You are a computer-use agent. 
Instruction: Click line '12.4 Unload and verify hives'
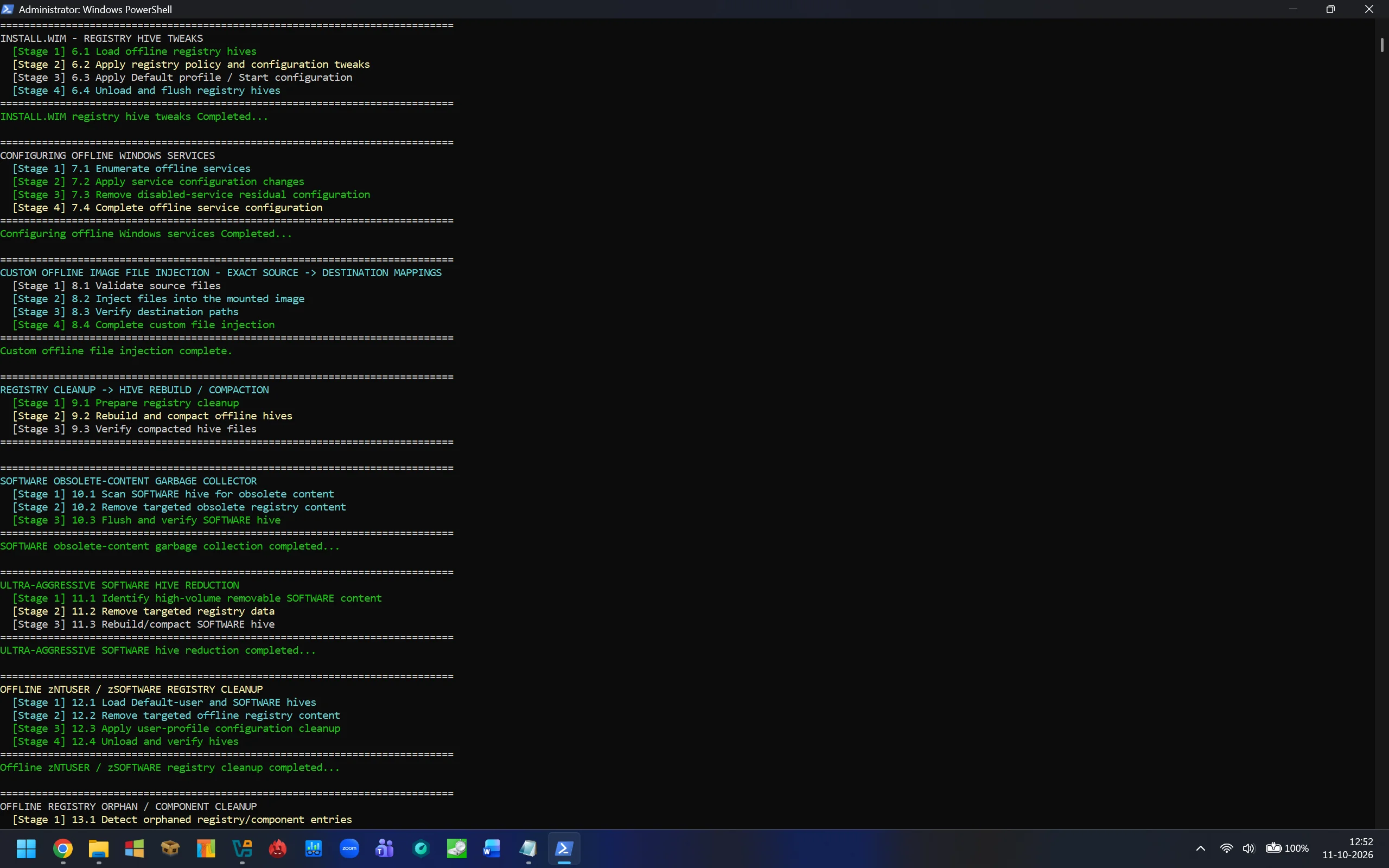(x=125, y=741)
